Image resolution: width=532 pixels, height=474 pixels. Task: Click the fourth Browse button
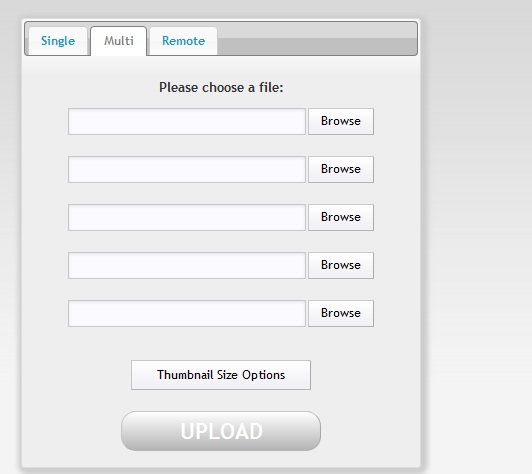click(341, 265)
